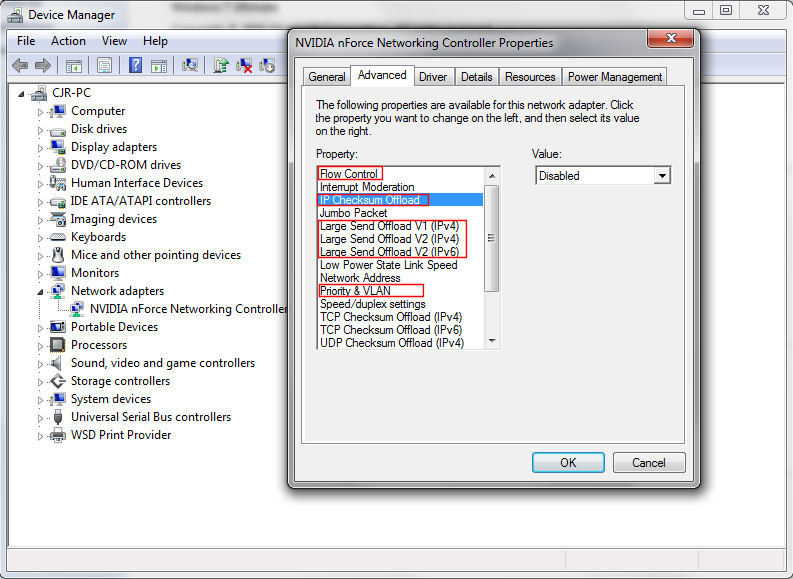793x579 pixels.
Task: Click the Disk drives category icon
Action: pos(58,130)
